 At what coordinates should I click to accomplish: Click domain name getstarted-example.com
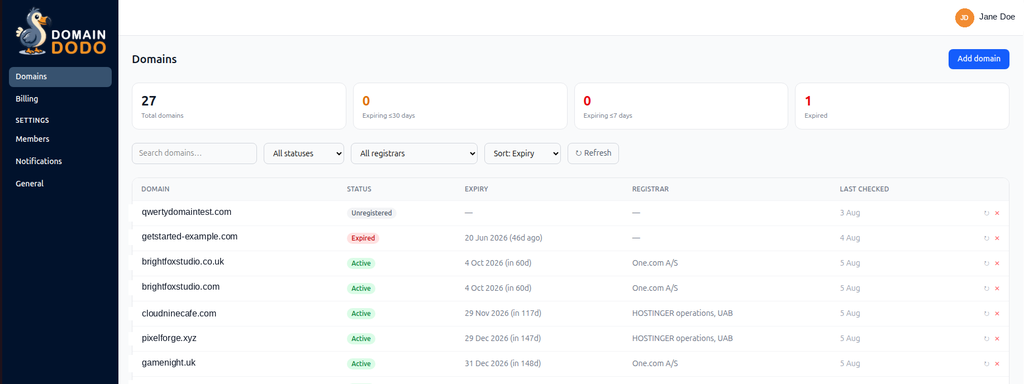[189, 236]
